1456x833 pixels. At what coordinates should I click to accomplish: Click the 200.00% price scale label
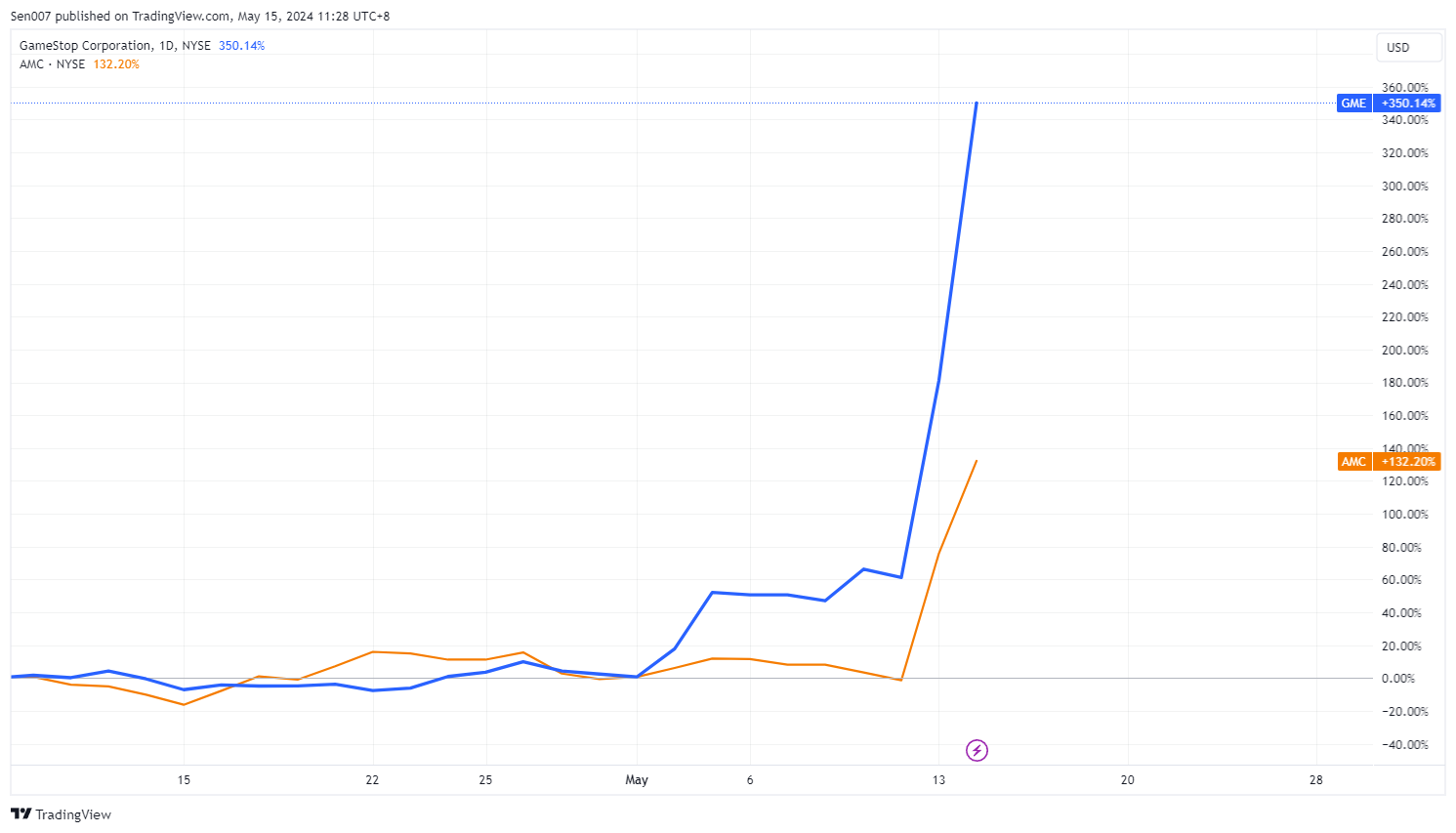click(1404, 350)
